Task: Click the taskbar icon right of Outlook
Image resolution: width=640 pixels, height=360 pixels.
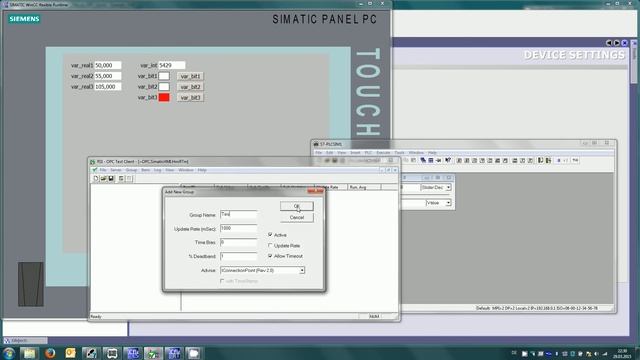Action: 91,353
